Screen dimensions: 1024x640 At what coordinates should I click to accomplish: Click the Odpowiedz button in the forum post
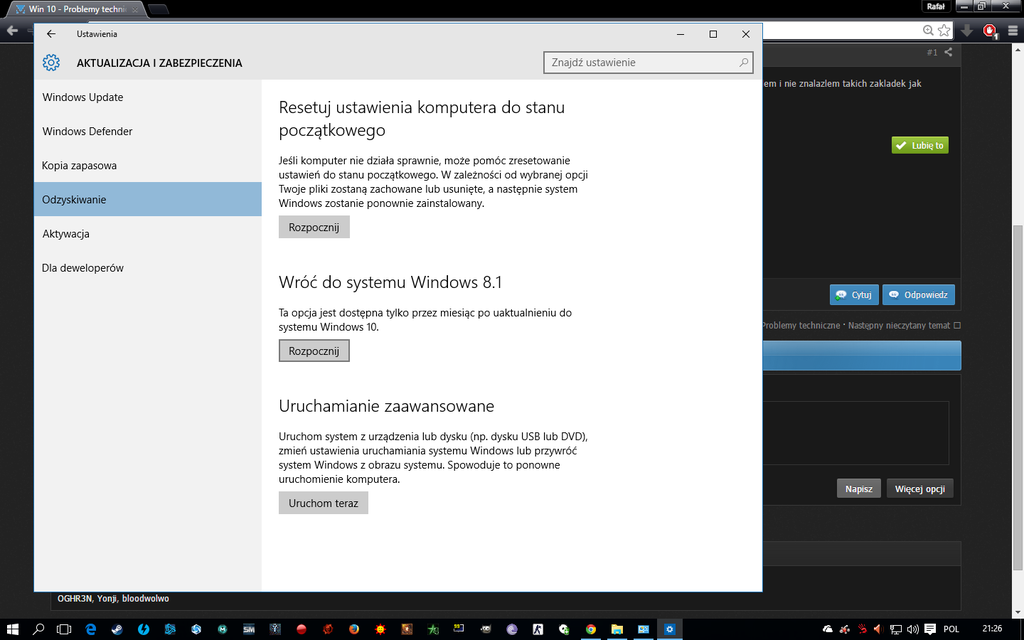pos(919,295)
